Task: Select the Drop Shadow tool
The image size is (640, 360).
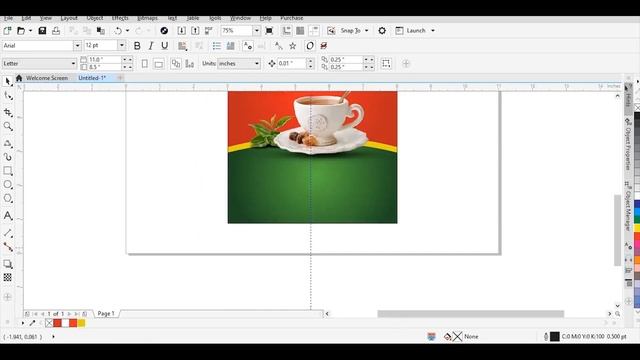Action: click(x=8, y=264)
